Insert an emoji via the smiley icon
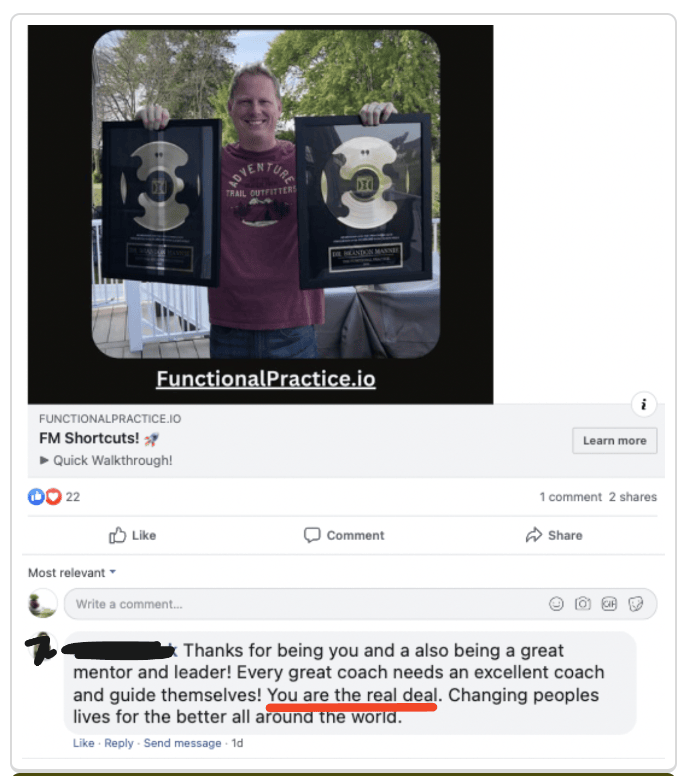 (x=556, y=604)
